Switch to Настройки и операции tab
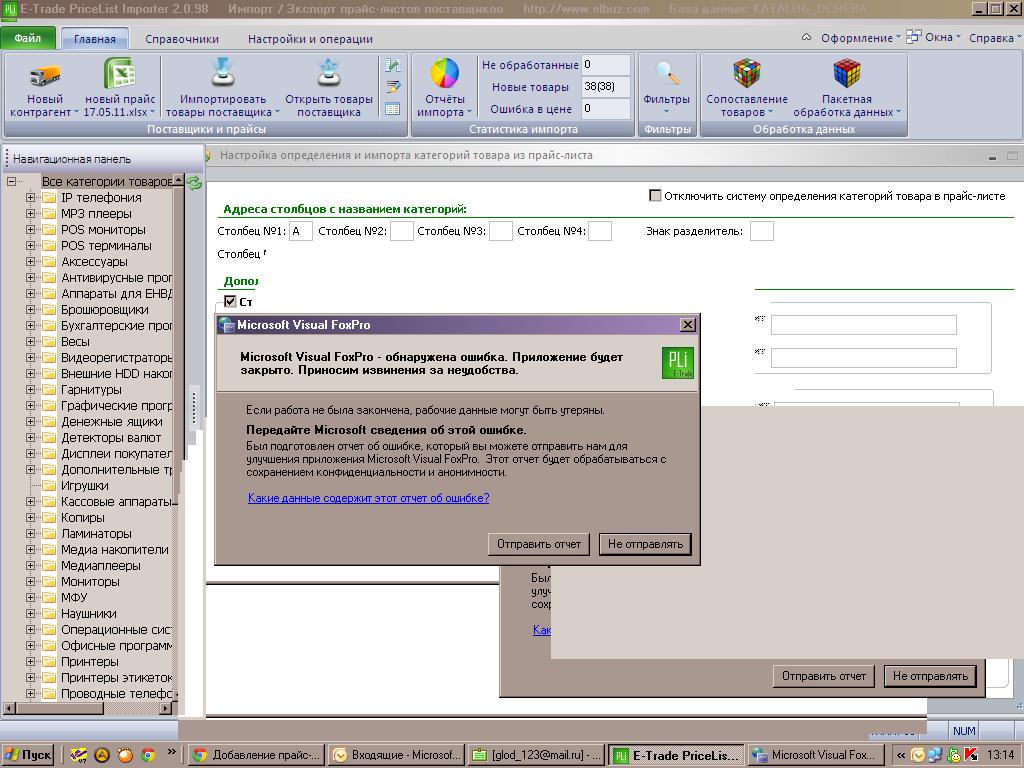Image resolution: width=1024 pixels, height=768 pixels. [310, 39]
